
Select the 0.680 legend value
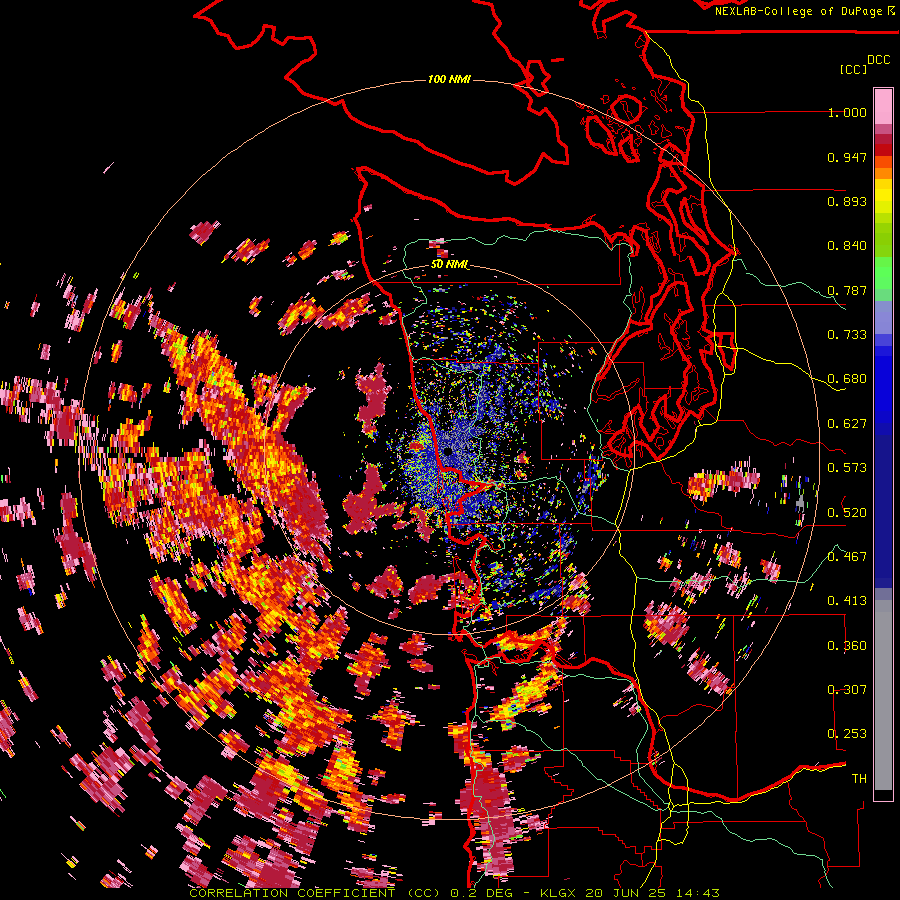click(847, 379)
